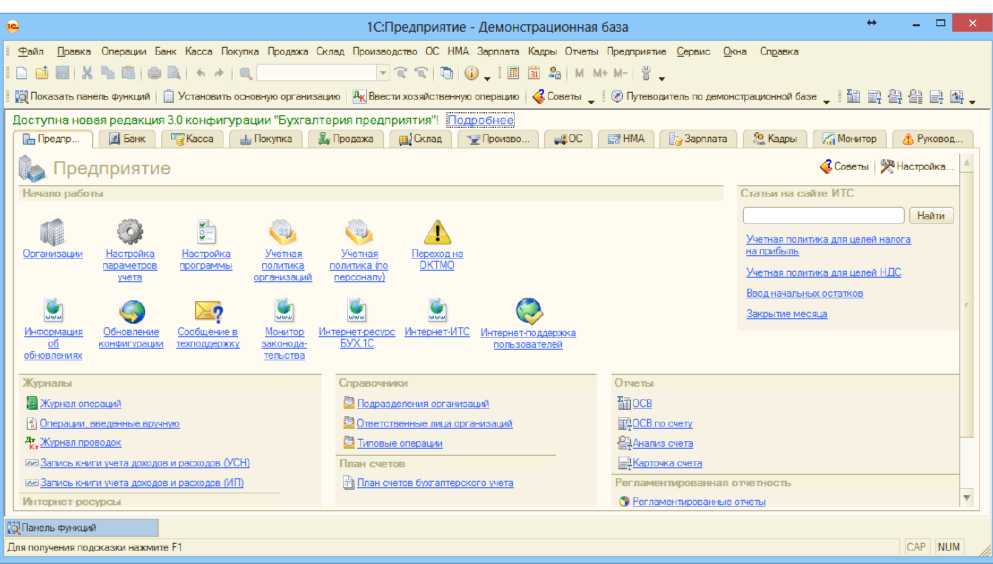This screenshot has height=564, width=993.
Task: Click the Save diskette toolbar icon
Action: tap(62, 73)
